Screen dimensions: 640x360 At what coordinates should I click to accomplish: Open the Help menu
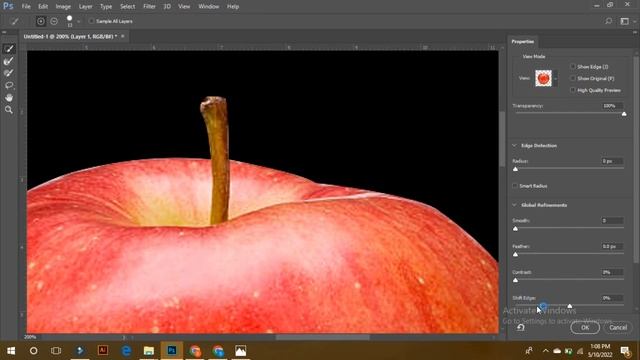tap(233, 7)
